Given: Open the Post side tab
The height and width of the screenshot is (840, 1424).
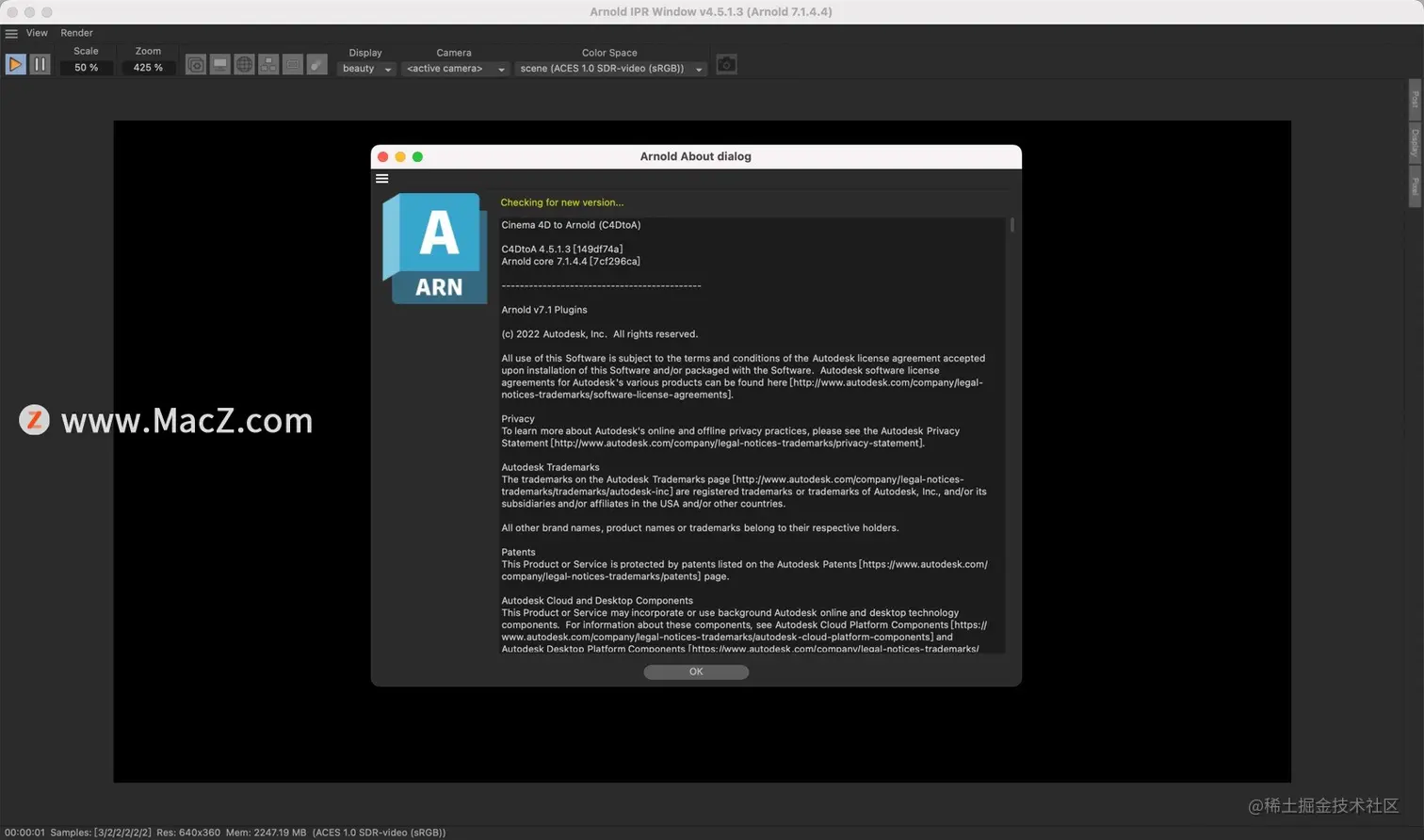Looking at the screenshot, I should coord(1415,99).
